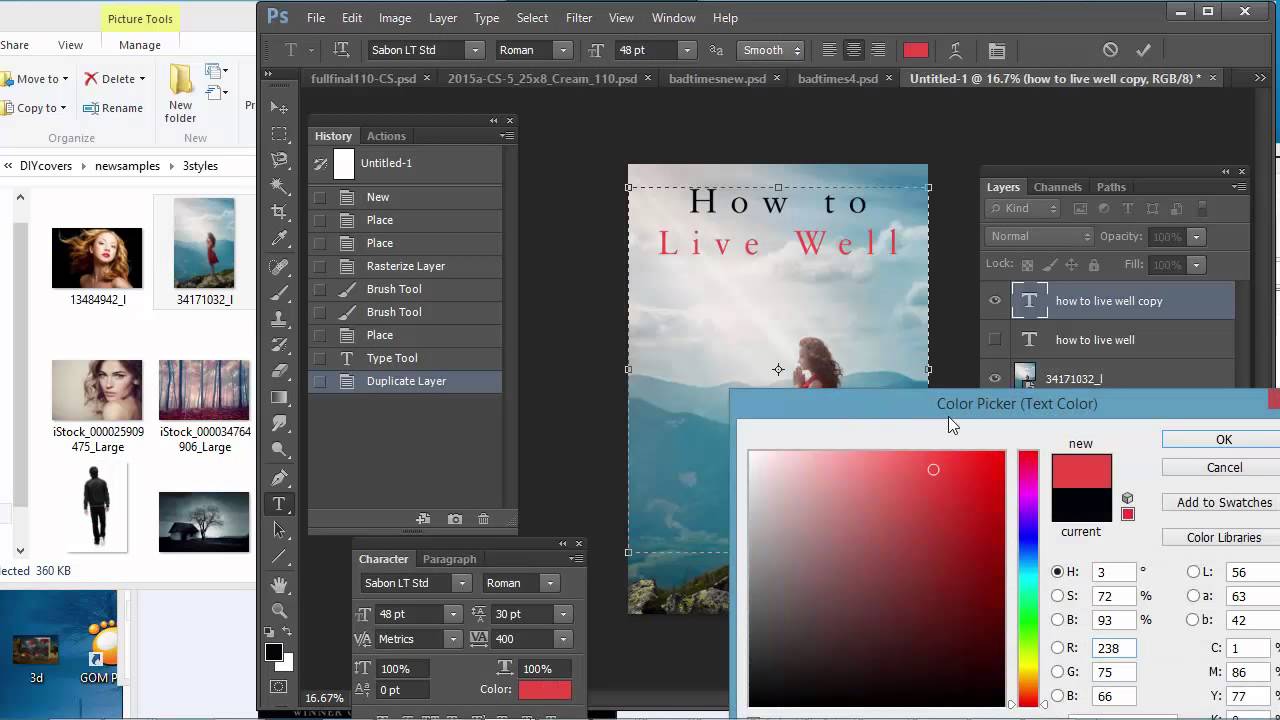Hide the 'how to live well copy' layer
This screenshot has height=720, width=1280.
click(994, 301)
